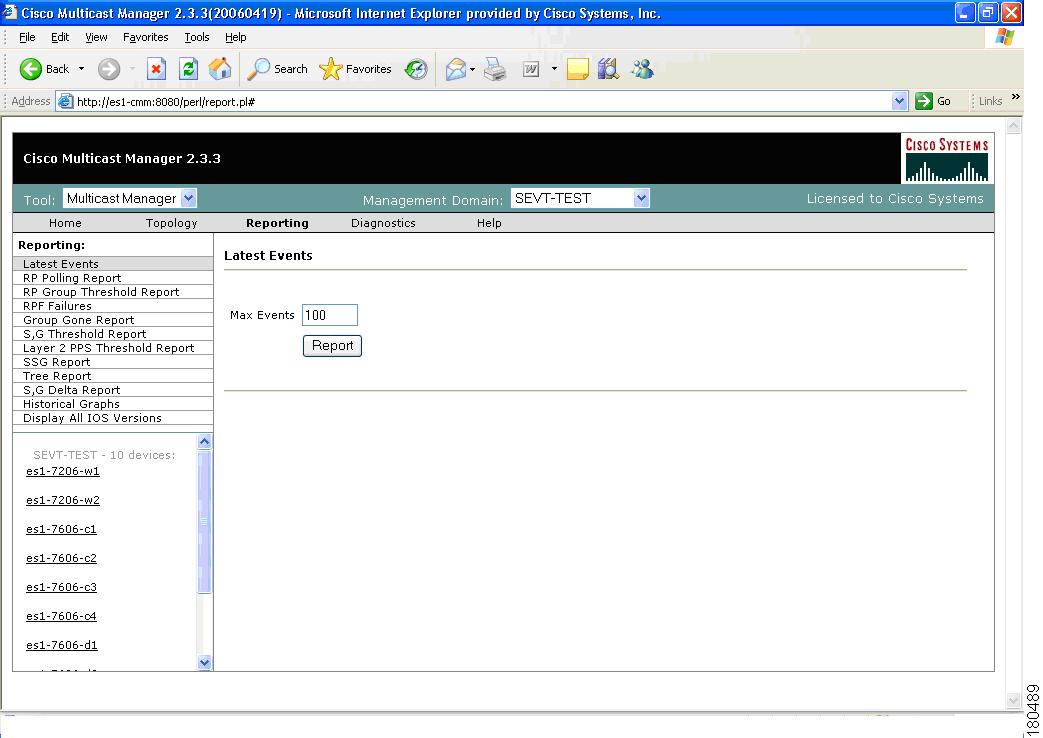Click the Edit with Word icon
Viewport: 1043px width, 738px height.
531,69
